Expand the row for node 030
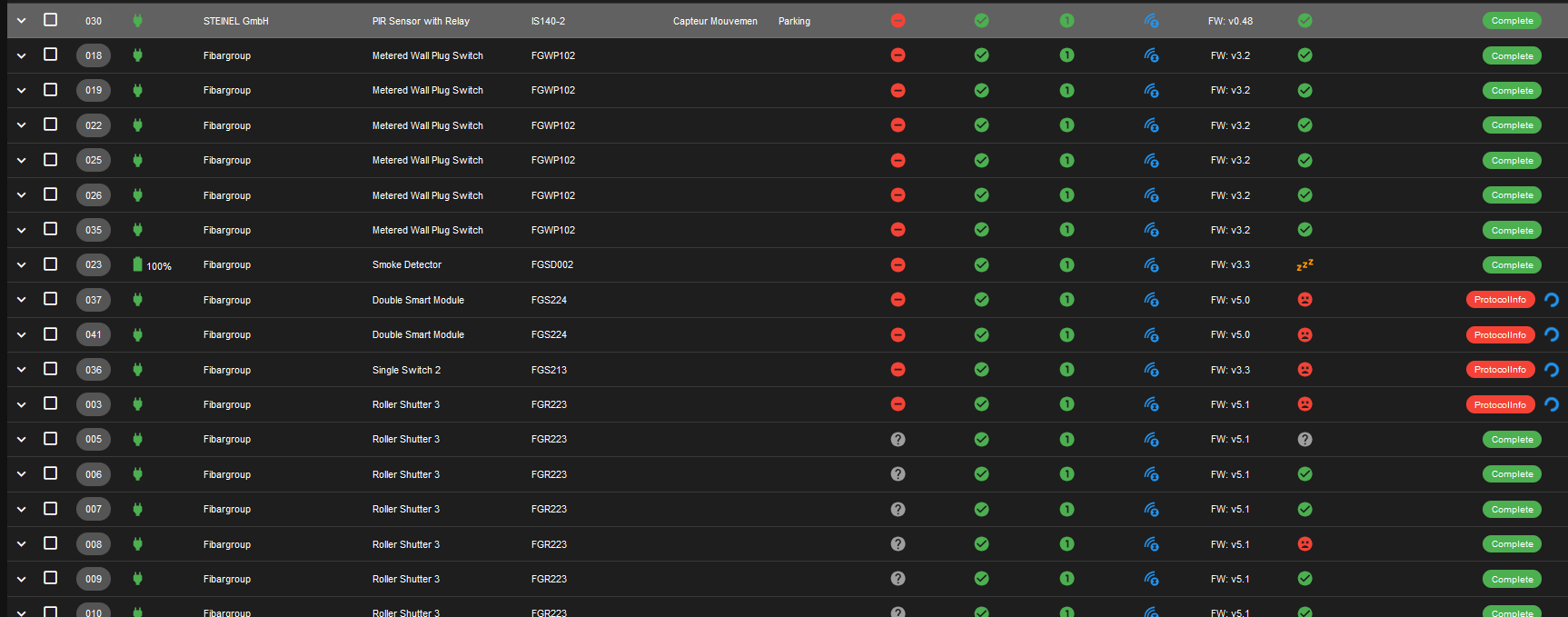 [x=21, y=21]
